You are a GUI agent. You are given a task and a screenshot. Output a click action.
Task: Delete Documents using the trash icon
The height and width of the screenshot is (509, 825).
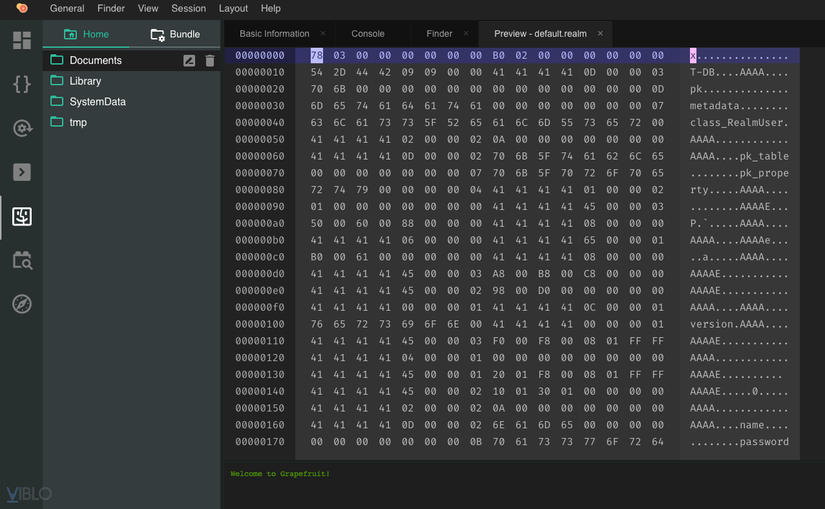[x=209, y=61]
